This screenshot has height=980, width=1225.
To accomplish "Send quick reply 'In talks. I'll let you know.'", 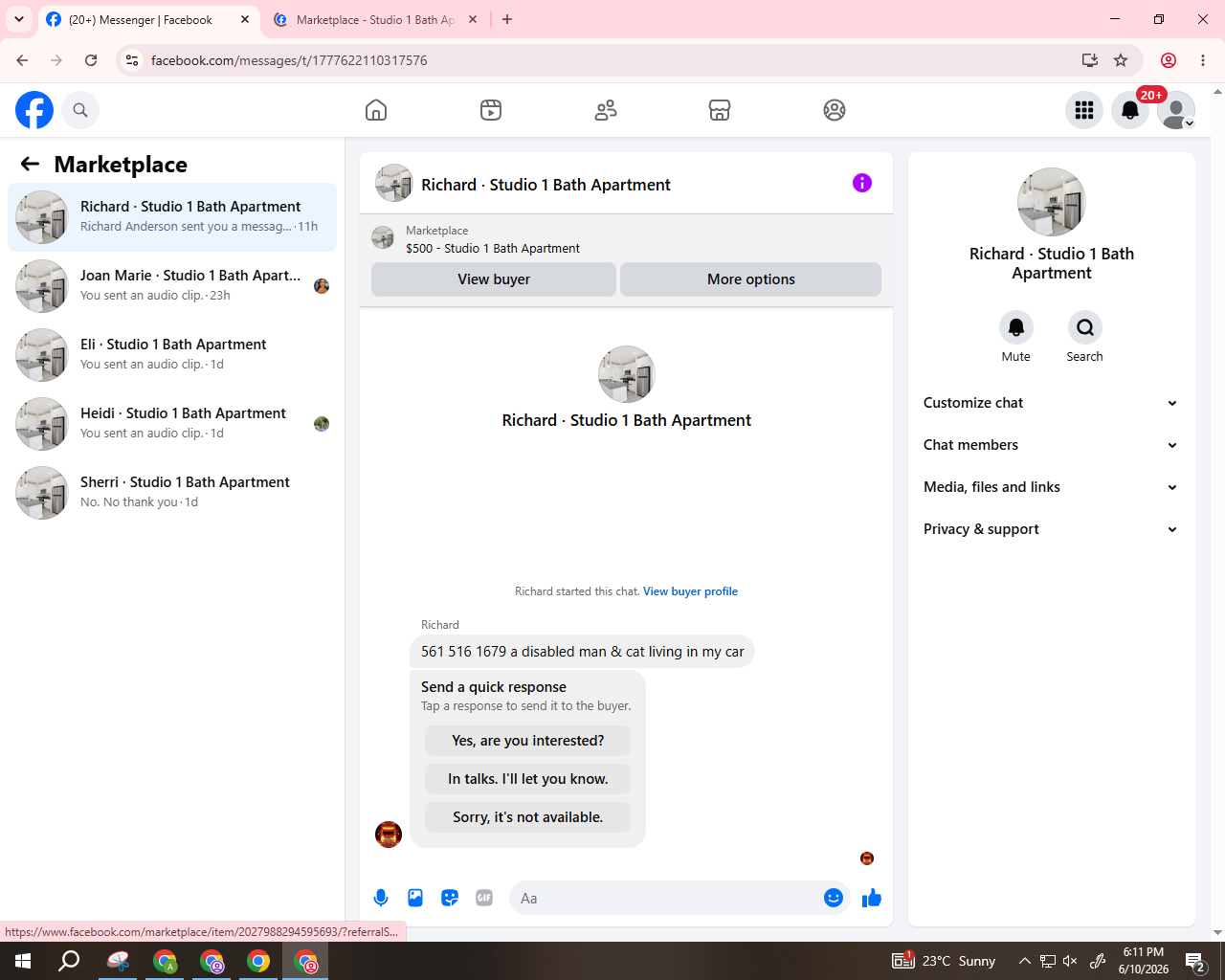I will pyautogui.click(x=528, y=779).
